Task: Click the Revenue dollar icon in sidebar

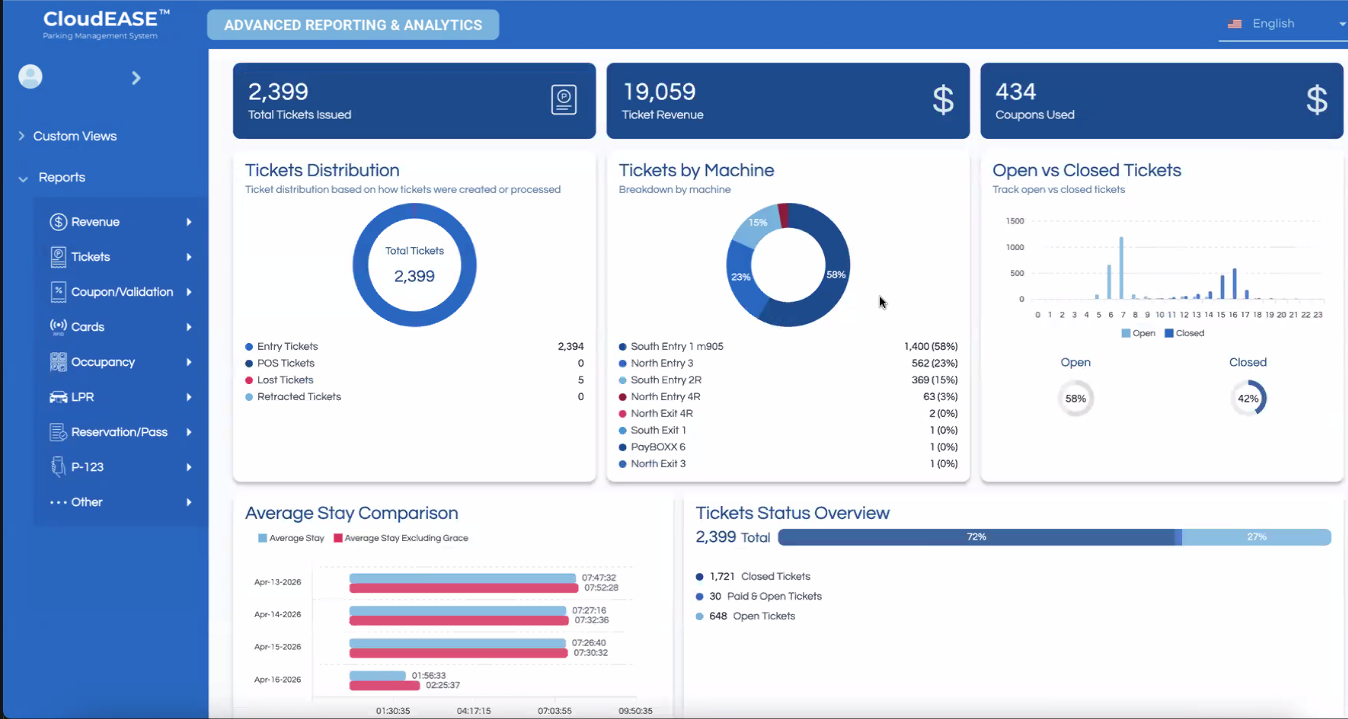Action: 58,222
